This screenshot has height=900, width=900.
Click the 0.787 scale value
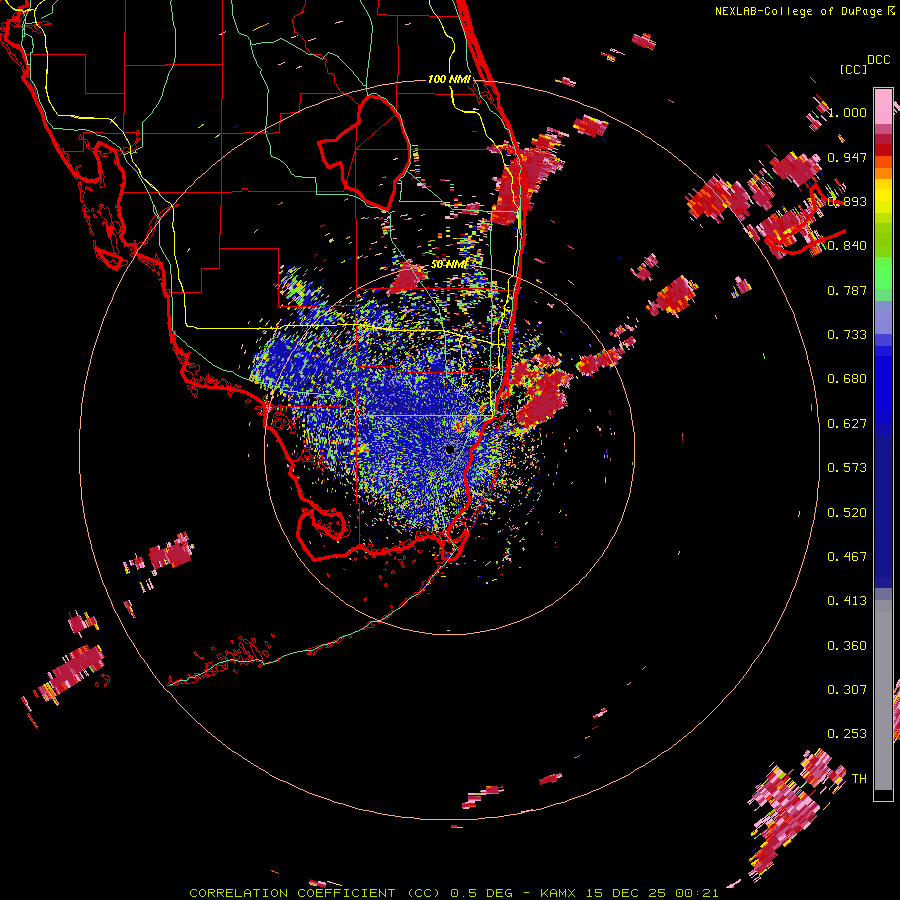(x=847, y=290)
